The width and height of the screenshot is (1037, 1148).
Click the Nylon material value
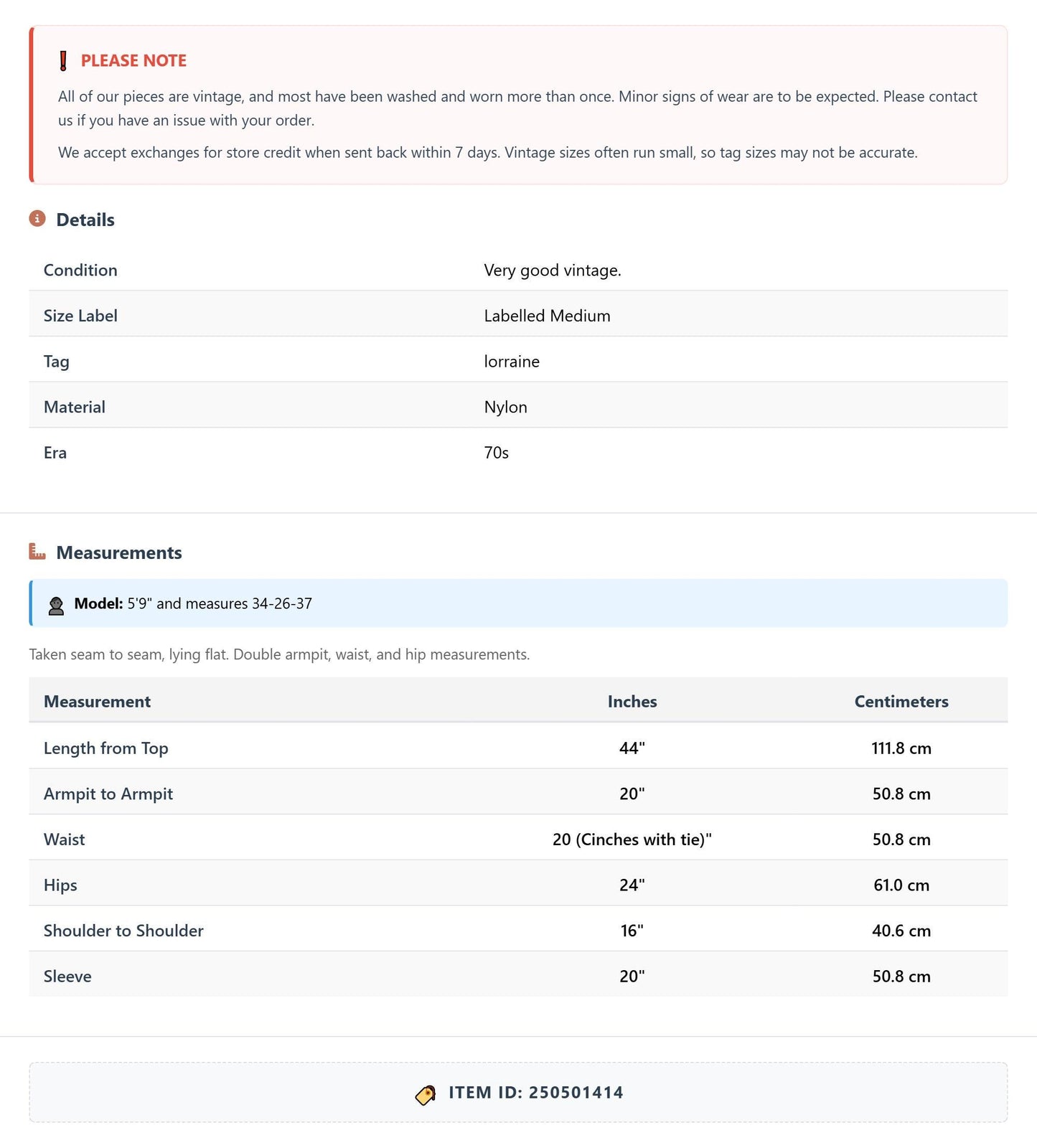tap(505, 408)
